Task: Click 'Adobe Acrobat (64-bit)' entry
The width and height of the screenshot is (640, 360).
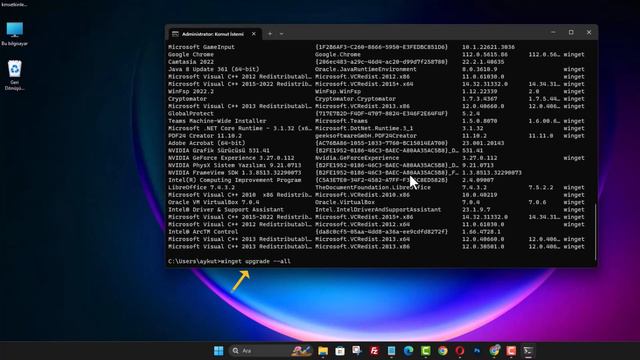Action: pyautogui.click(x=207, y=143)
